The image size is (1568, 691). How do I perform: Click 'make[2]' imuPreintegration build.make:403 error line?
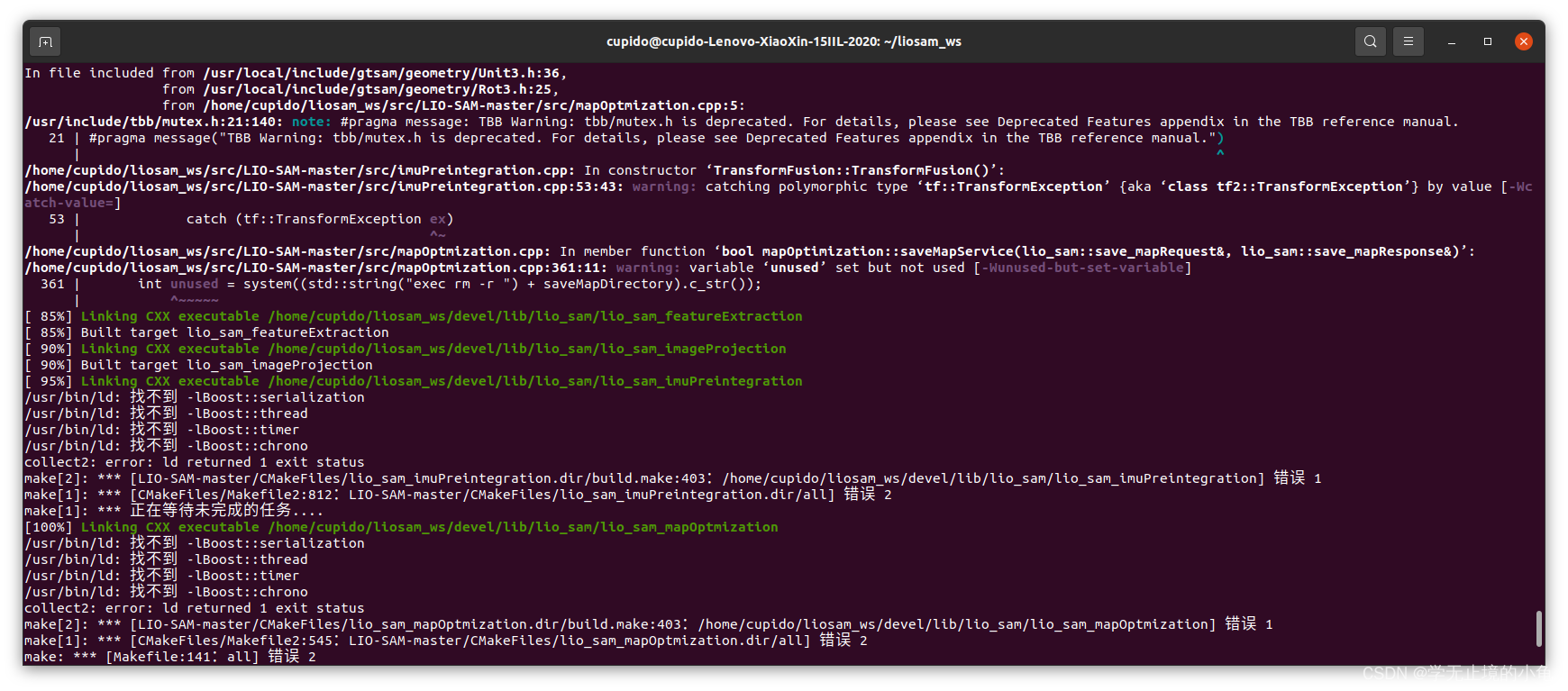[673, 478]
